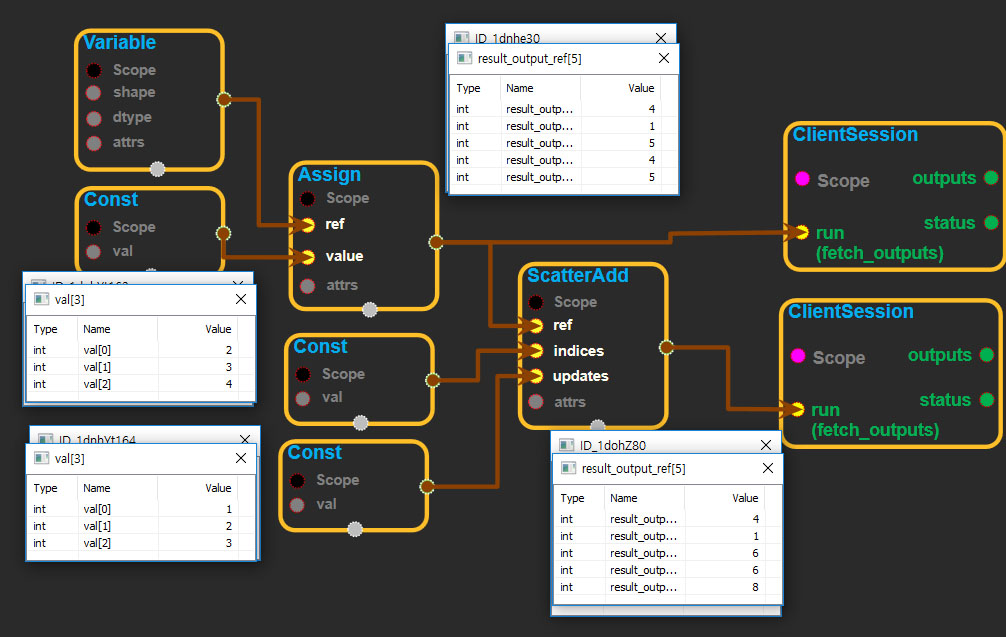
Task: Click the attrs port on ScatterAdd node
Action: click(x=536, y=402)
